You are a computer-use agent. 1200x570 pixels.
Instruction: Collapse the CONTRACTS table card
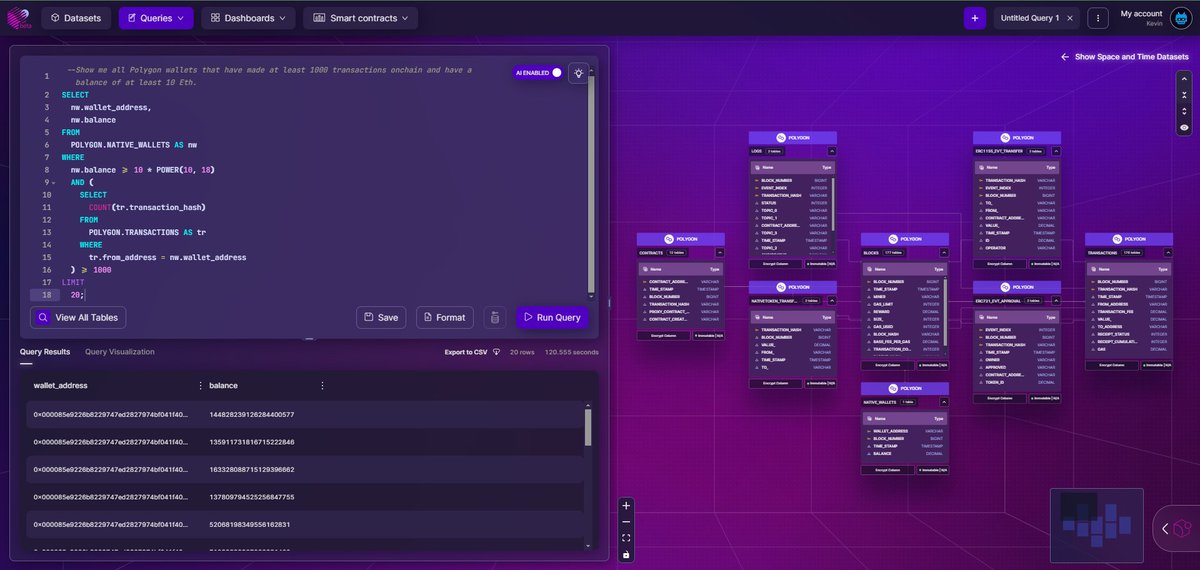tap(719, 253)
